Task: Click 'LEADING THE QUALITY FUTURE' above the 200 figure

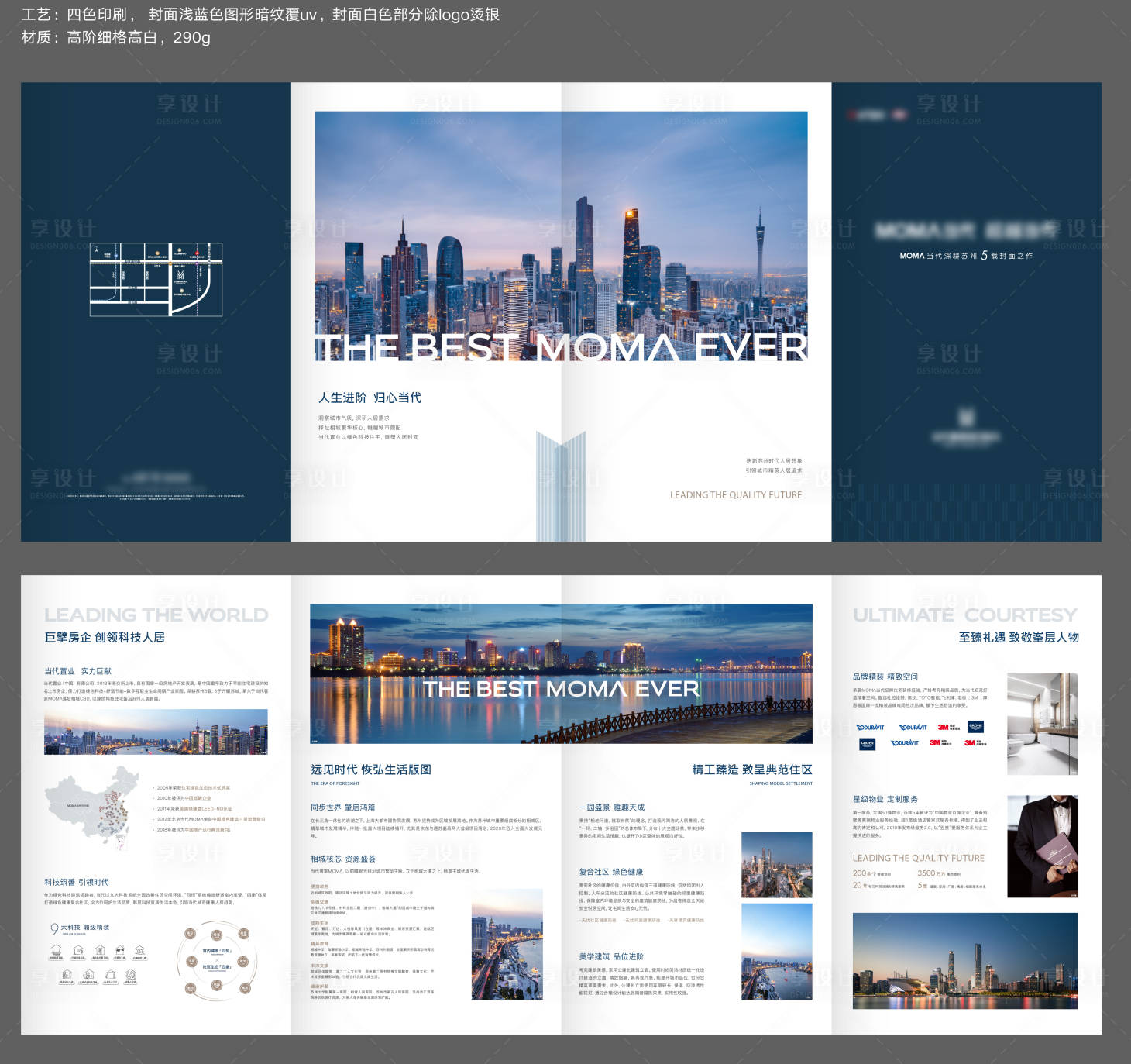Action: click(919, 858)
